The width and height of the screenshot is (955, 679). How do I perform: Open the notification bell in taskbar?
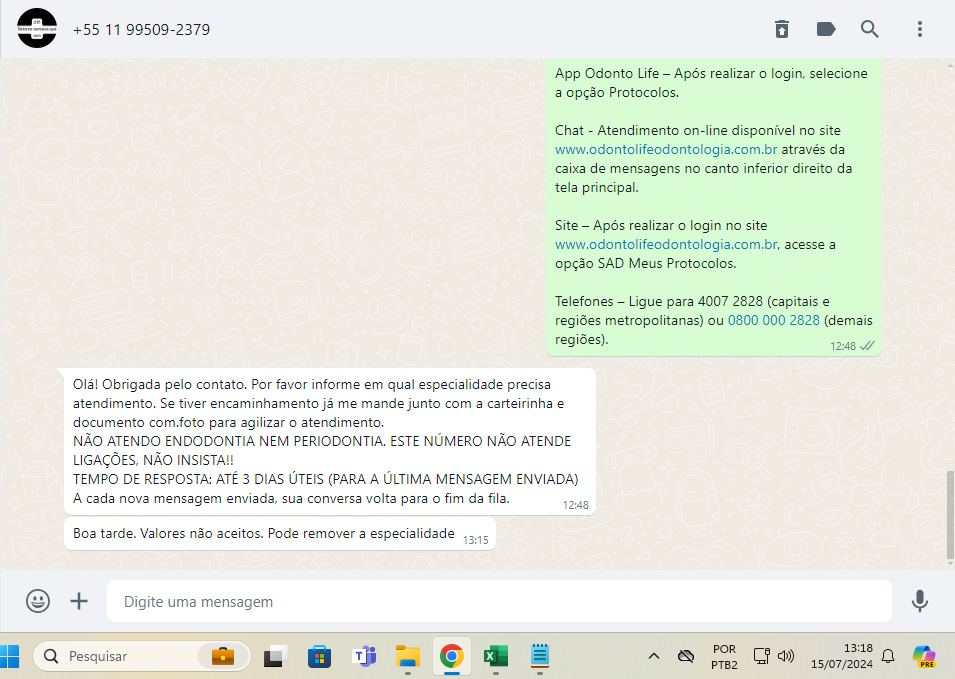click(x=887, y=656)
